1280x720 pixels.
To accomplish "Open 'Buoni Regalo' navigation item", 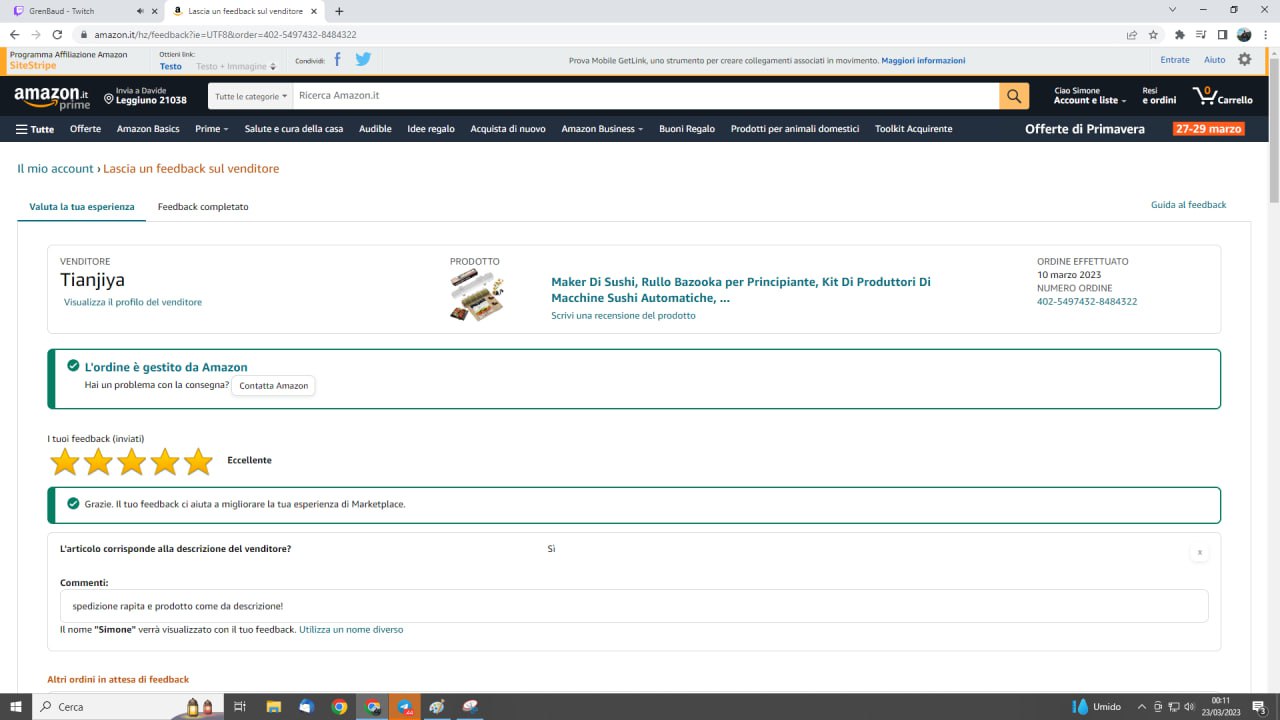I will (687, 129).
